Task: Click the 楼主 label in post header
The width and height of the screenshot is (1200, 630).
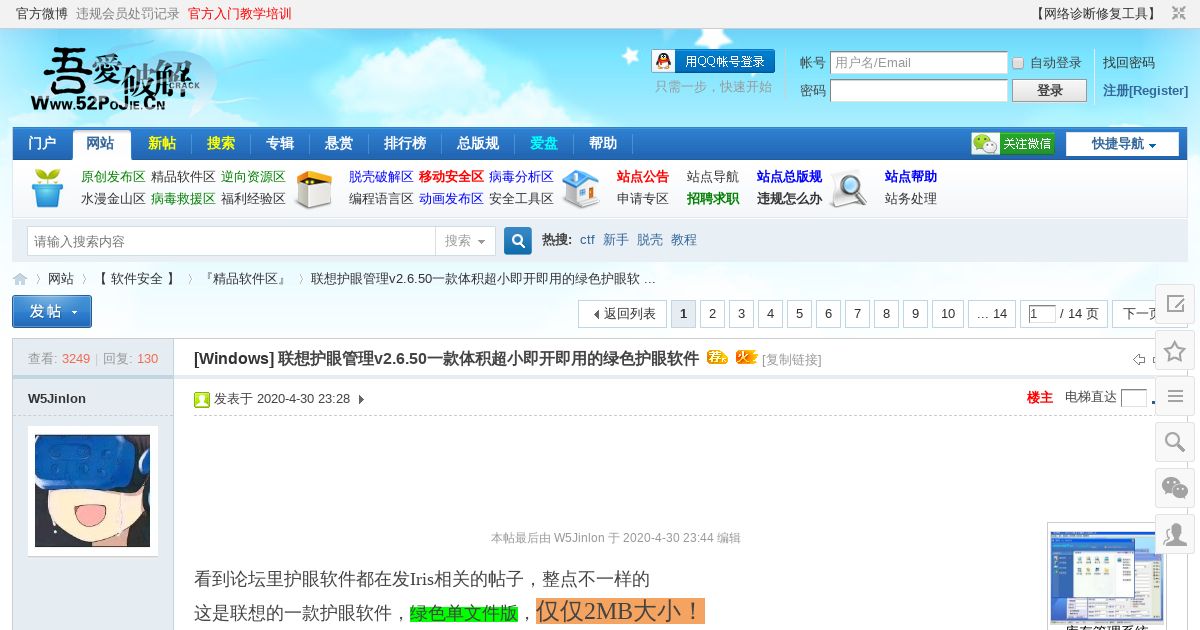Action: coord(1040,398)
